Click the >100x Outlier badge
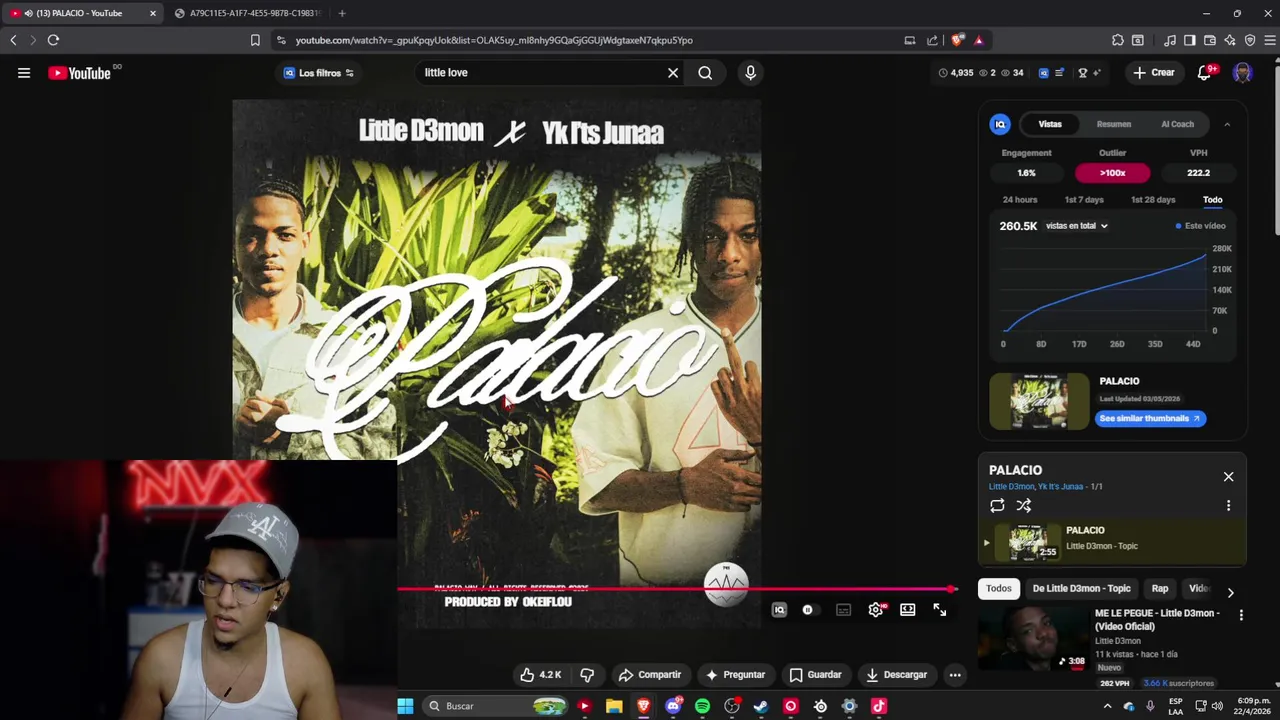This screenshot has height=720, width=1280. coord(1113,173)
